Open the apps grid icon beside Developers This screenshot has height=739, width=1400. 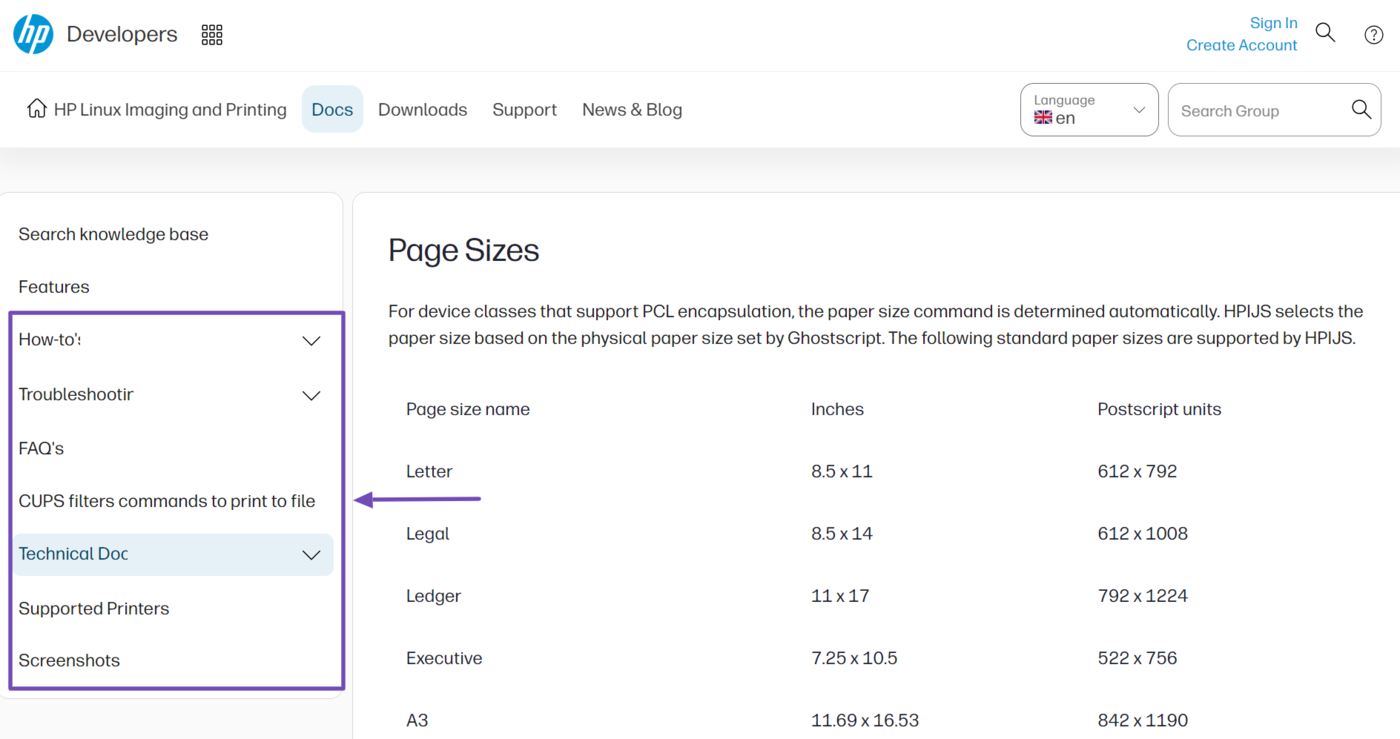point(212,35)
